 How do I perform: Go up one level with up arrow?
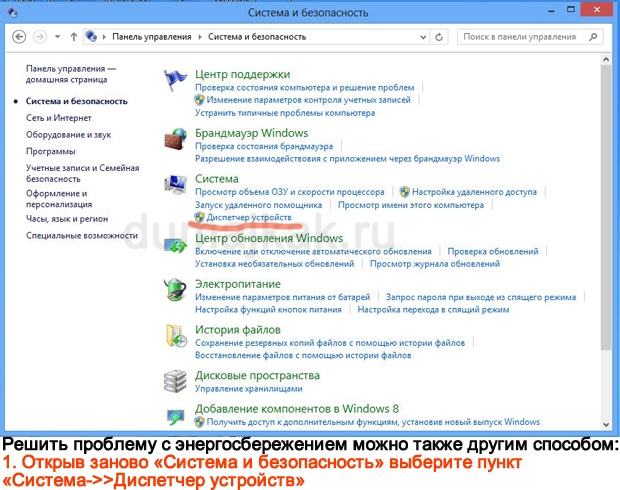[x=74, y=37]
